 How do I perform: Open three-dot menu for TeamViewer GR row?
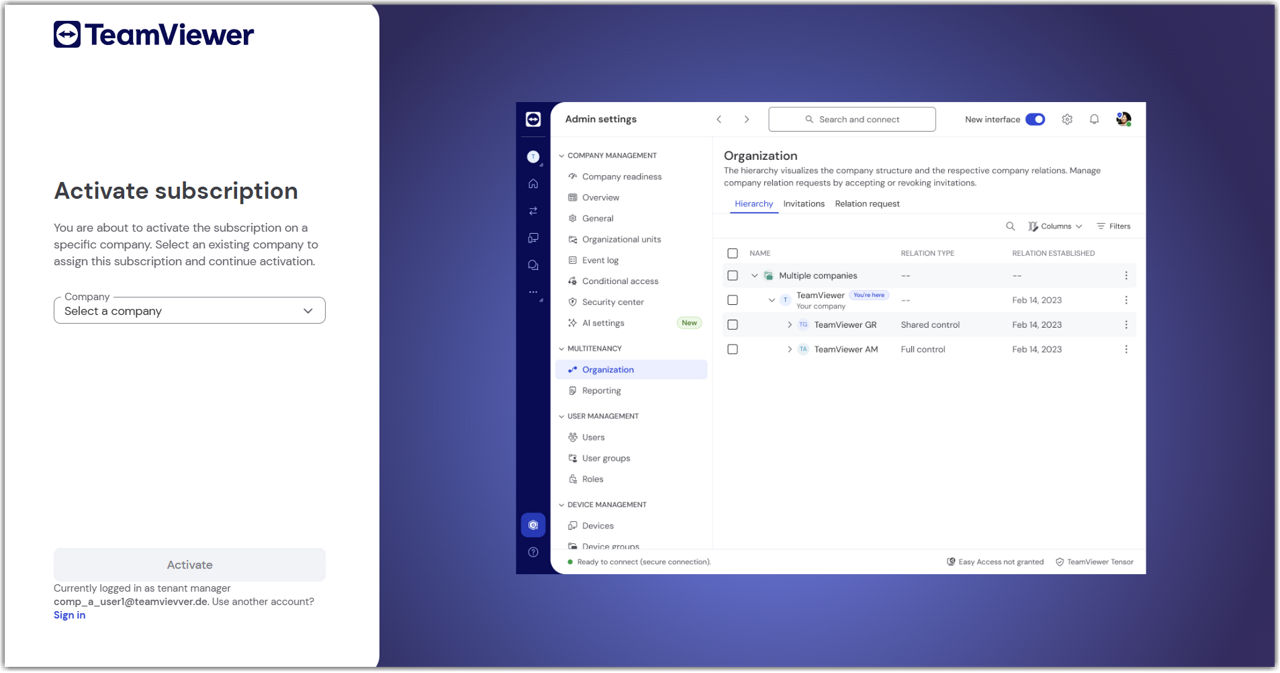(1126, 325)
